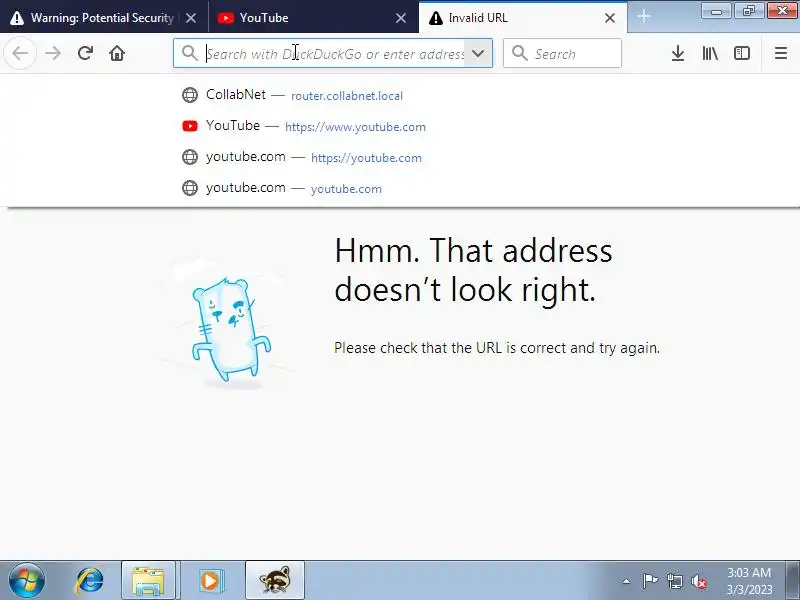Viewport: 800px width, 600px height.
Task: Show hidden system tray icons
Action: [627, 581]
